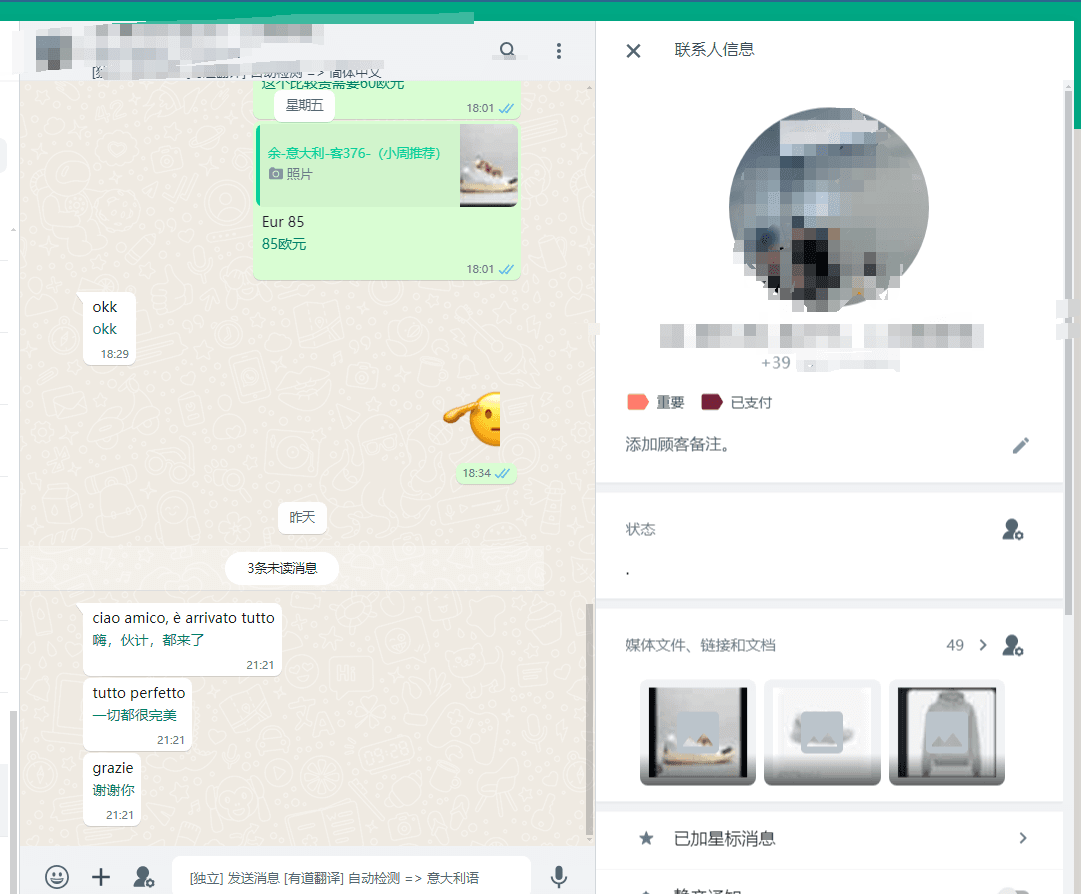Image resolution: width=1081 pixels, height=894 pixels.
Task: Open the emoji picker
Action: coord(57,877)
